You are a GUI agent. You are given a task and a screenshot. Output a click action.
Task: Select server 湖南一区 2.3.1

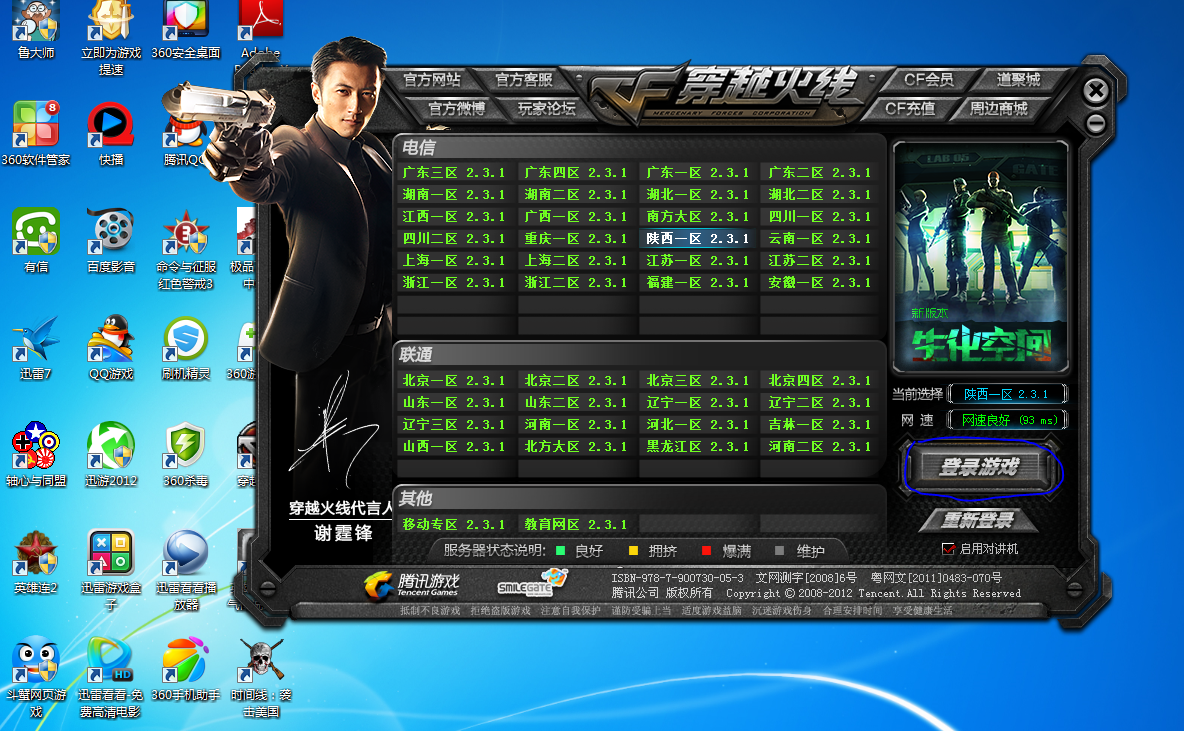tap(454, 194)
